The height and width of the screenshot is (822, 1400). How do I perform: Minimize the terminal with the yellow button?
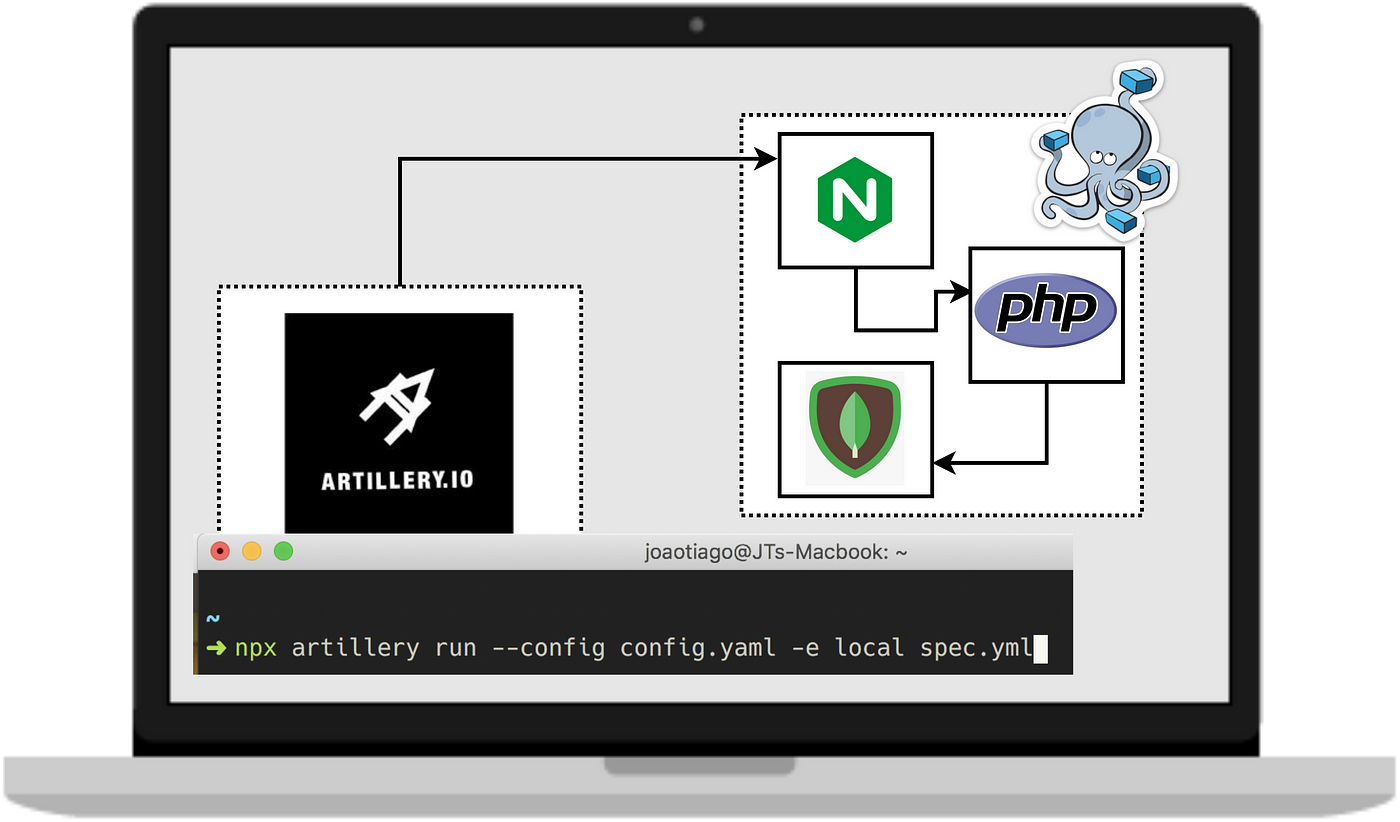click(251, 551)
